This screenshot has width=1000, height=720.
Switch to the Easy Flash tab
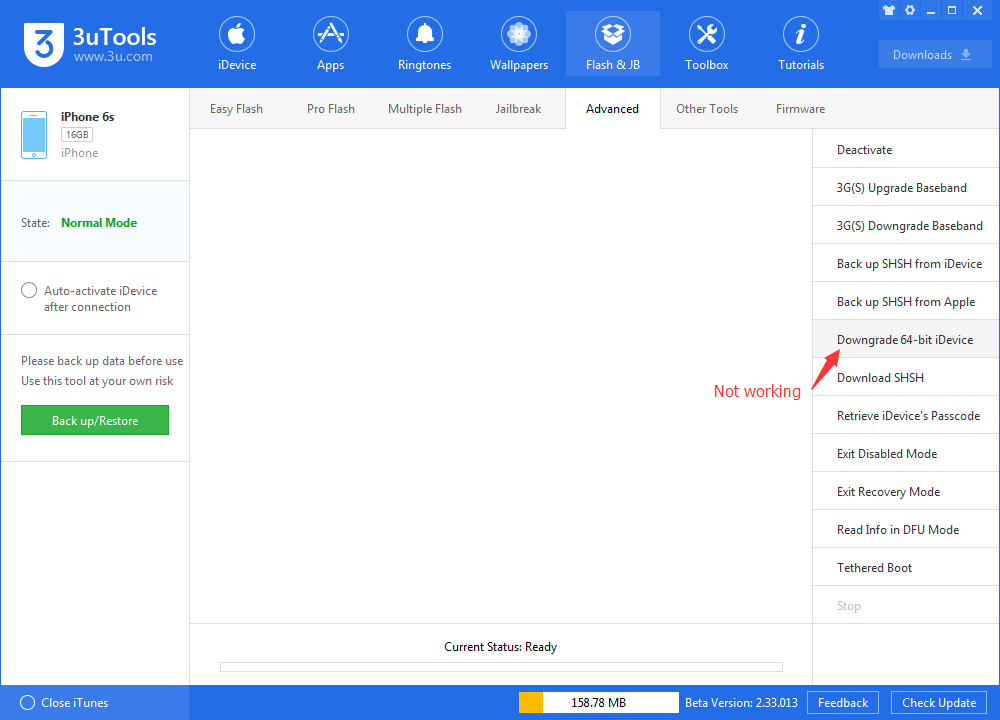click(236, 109)
